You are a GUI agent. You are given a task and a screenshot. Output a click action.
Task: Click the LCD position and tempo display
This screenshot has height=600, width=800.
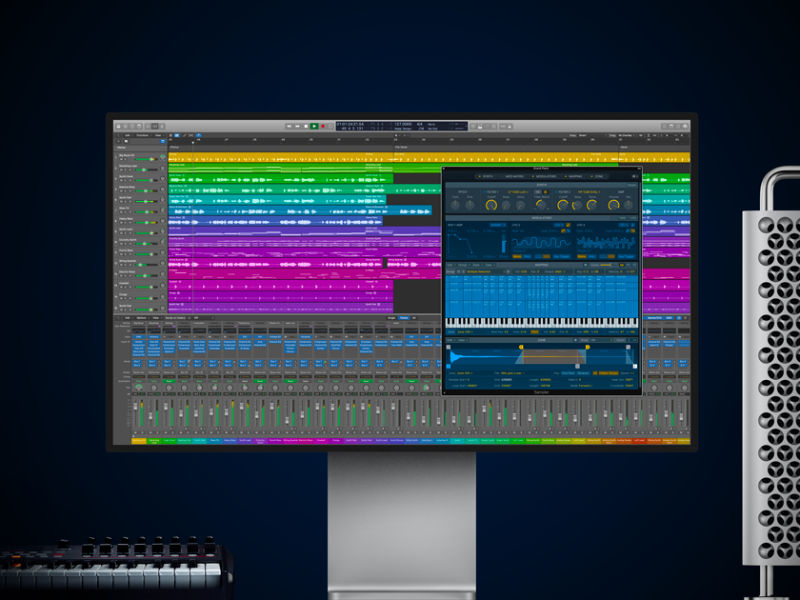(402, 126)
